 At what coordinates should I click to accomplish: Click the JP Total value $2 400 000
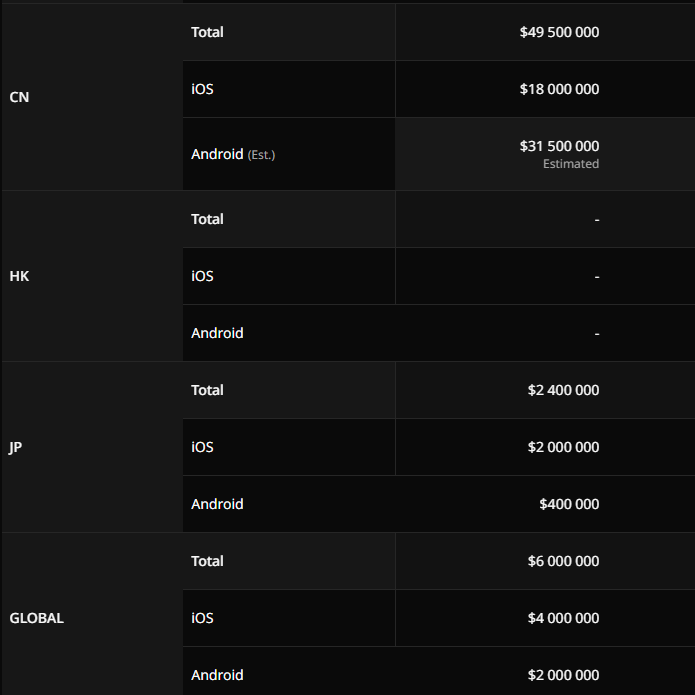[563, 390]
